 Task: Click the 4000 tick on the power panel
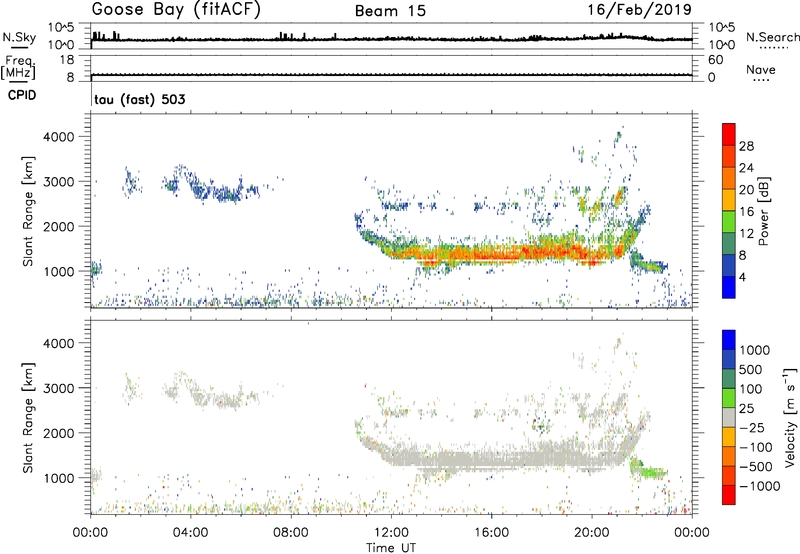click(58, 137)
